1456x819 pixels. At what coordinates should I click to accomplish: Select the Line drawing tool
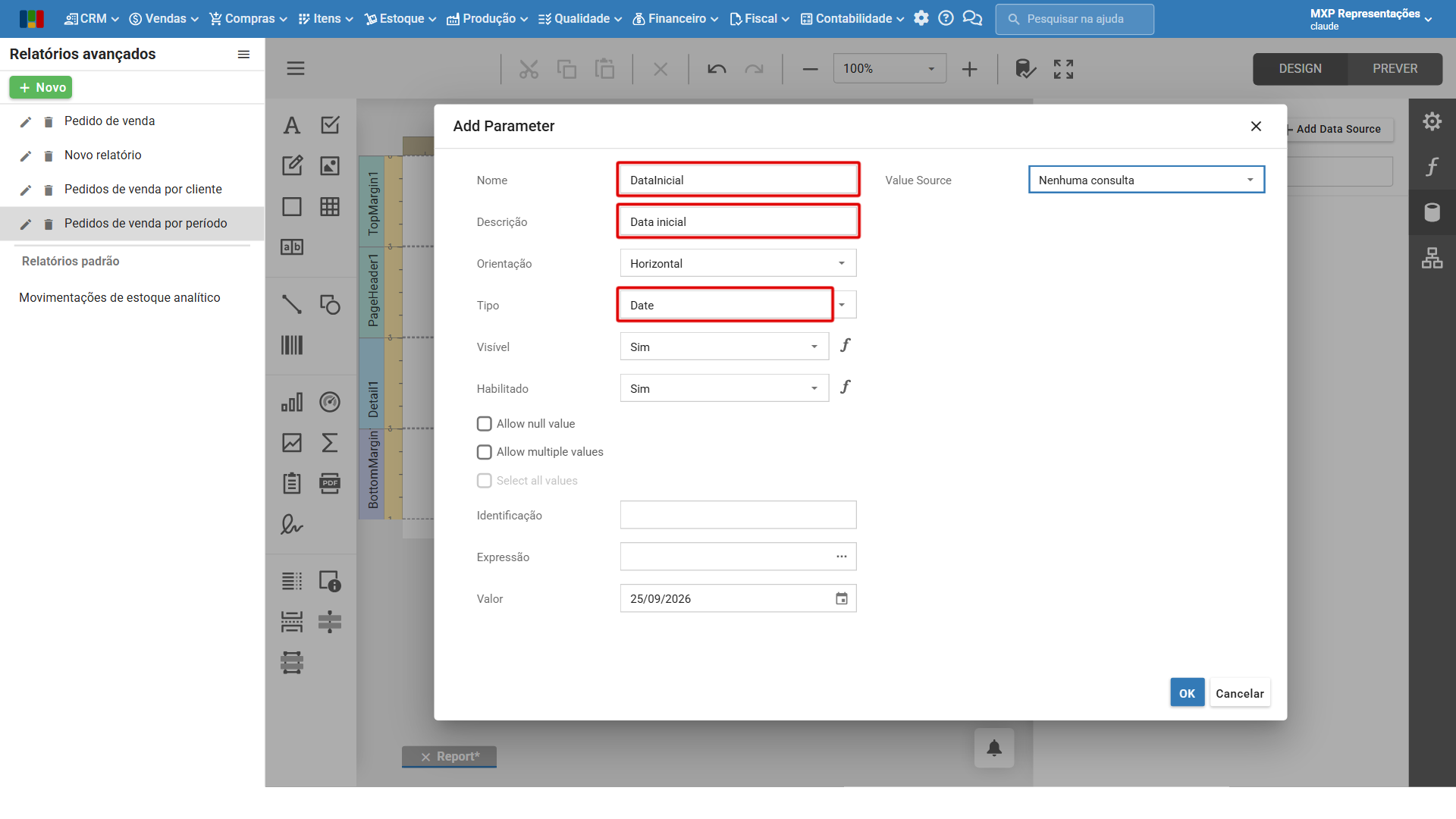(292, 304)
